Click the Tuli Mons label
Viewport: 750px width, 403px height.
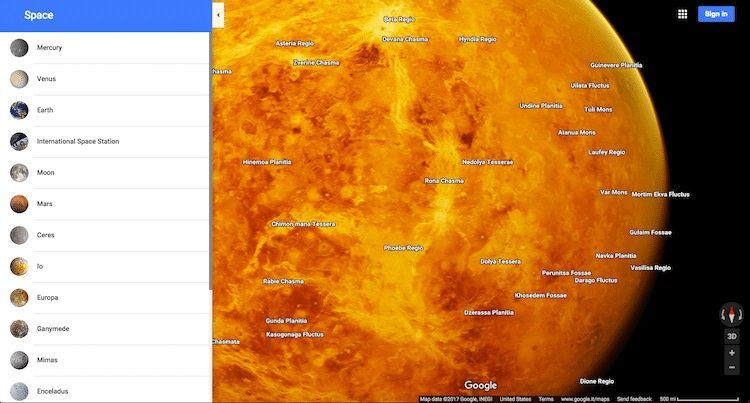pos(598,109)
